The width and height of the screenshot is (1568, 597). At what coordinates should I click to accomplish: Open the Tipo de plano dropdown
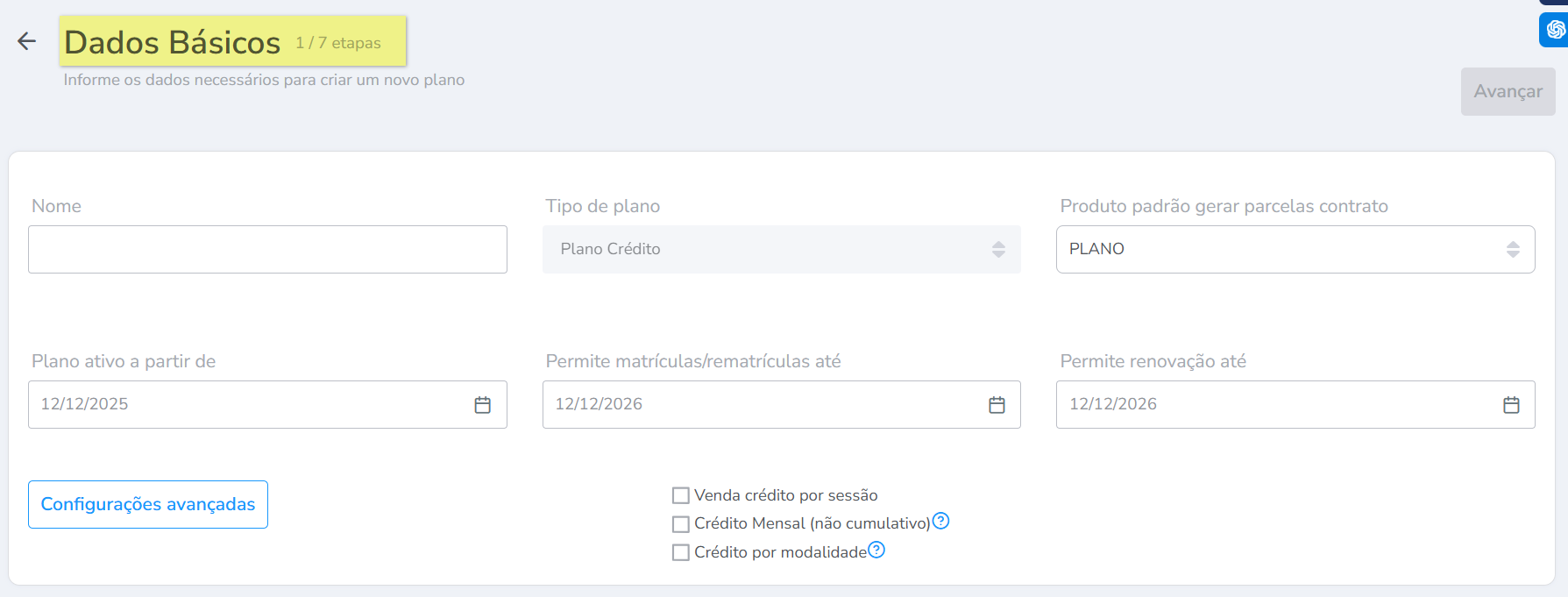tap(781, 249)
